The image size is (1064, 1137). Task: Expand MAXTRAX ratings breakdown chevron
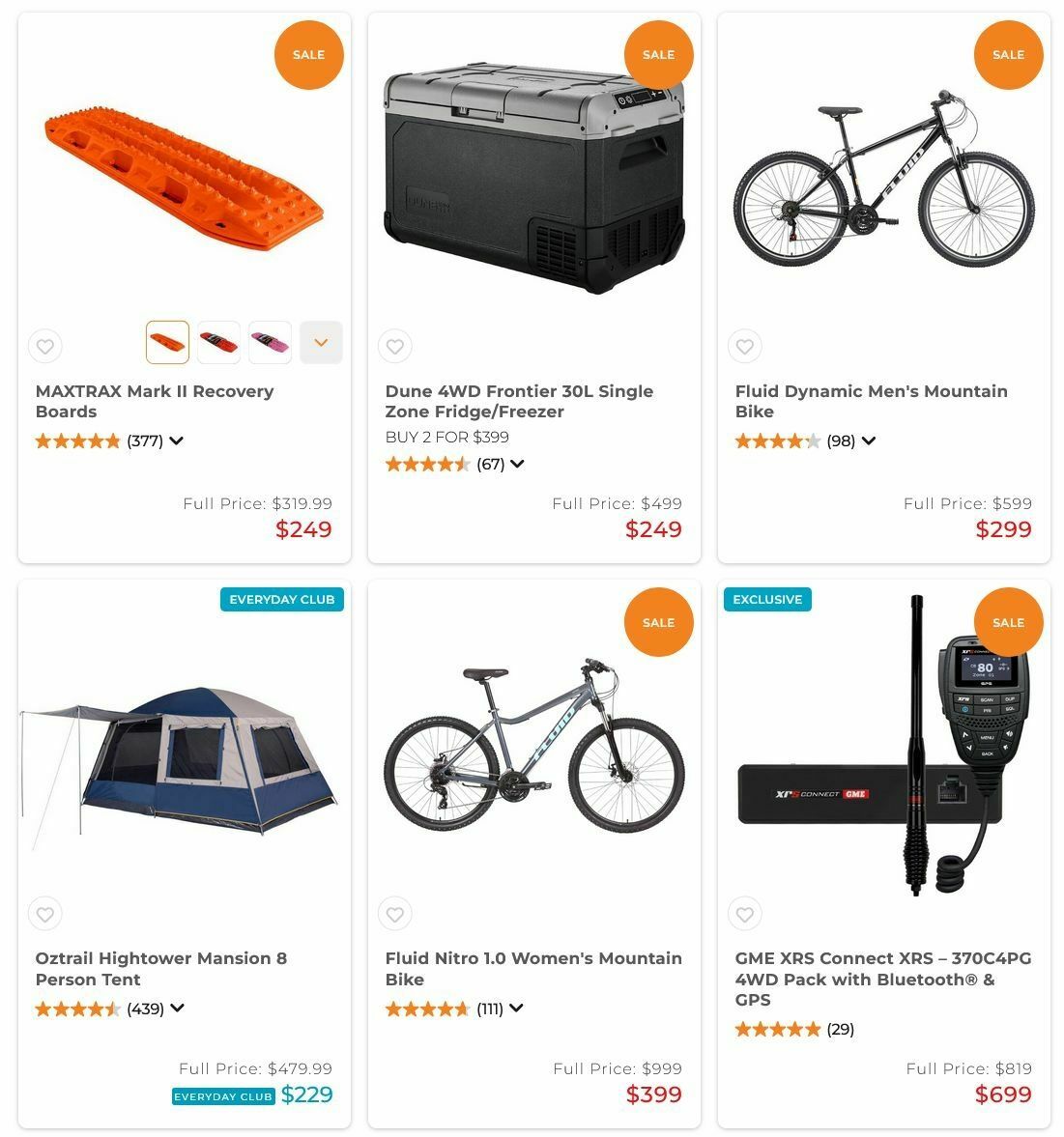[177, 441]
